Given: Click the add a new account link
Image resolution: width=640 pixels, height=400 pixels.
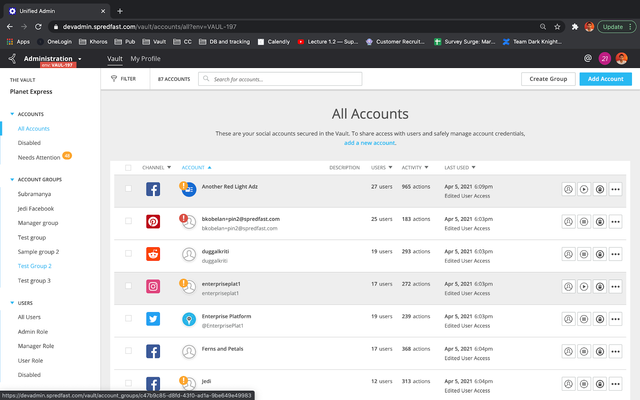Looking at the screenshot, I should point(369,143).
